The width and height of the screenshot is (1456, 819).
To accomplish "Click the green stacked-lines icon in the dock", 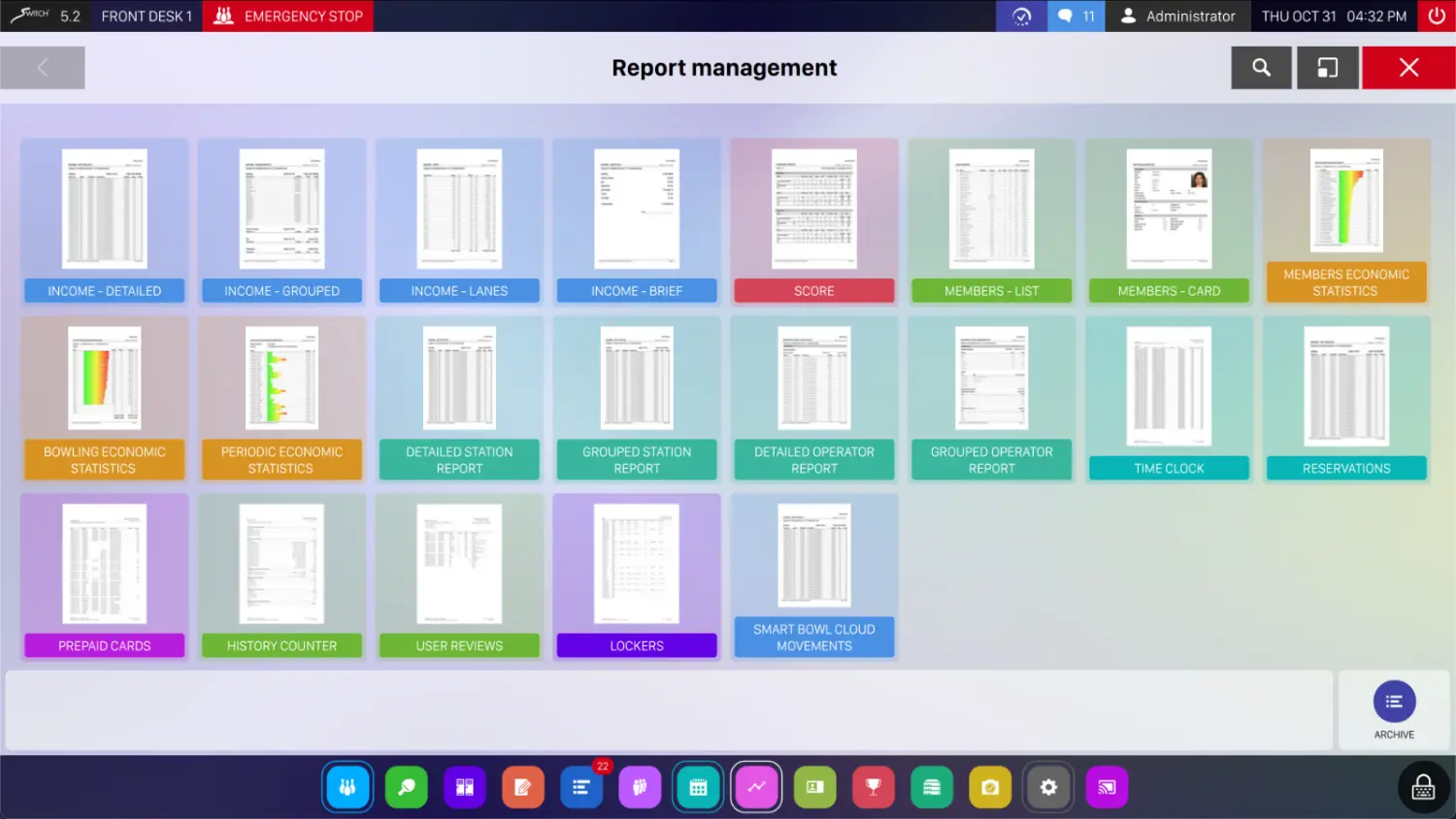I will click(932, 787).
